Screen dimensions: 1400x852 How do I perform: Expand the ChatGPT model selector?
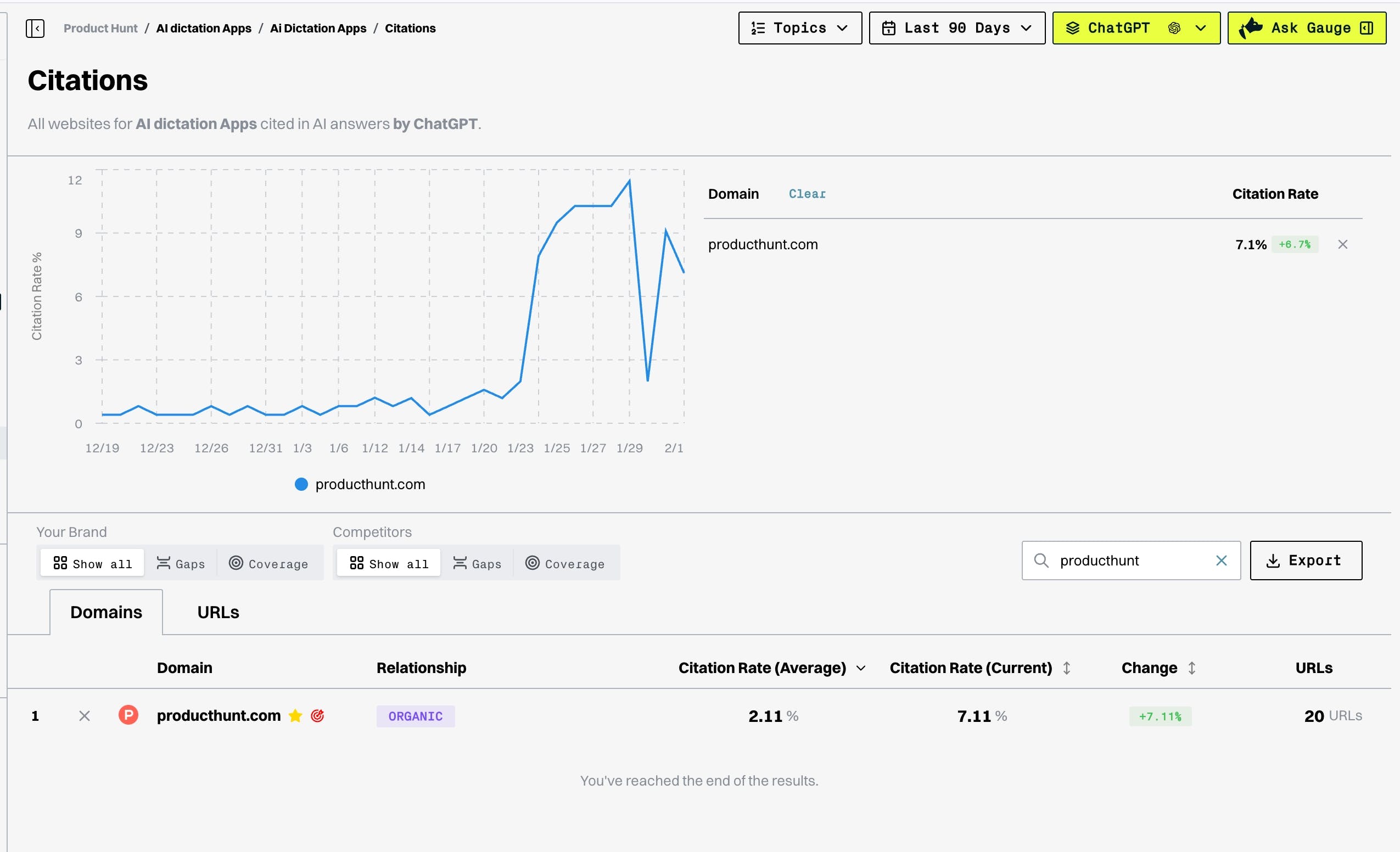click(x=1136, y=28)
